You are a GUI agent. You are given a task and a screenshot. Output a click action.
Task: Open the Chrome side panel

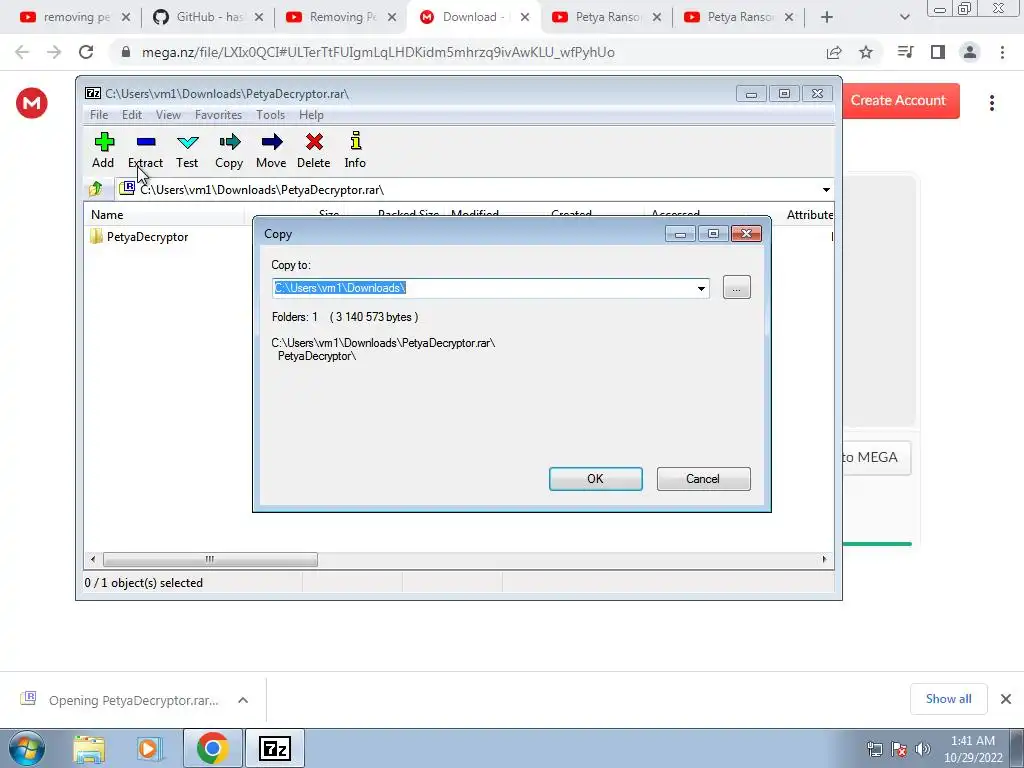(x=938, y=52)
